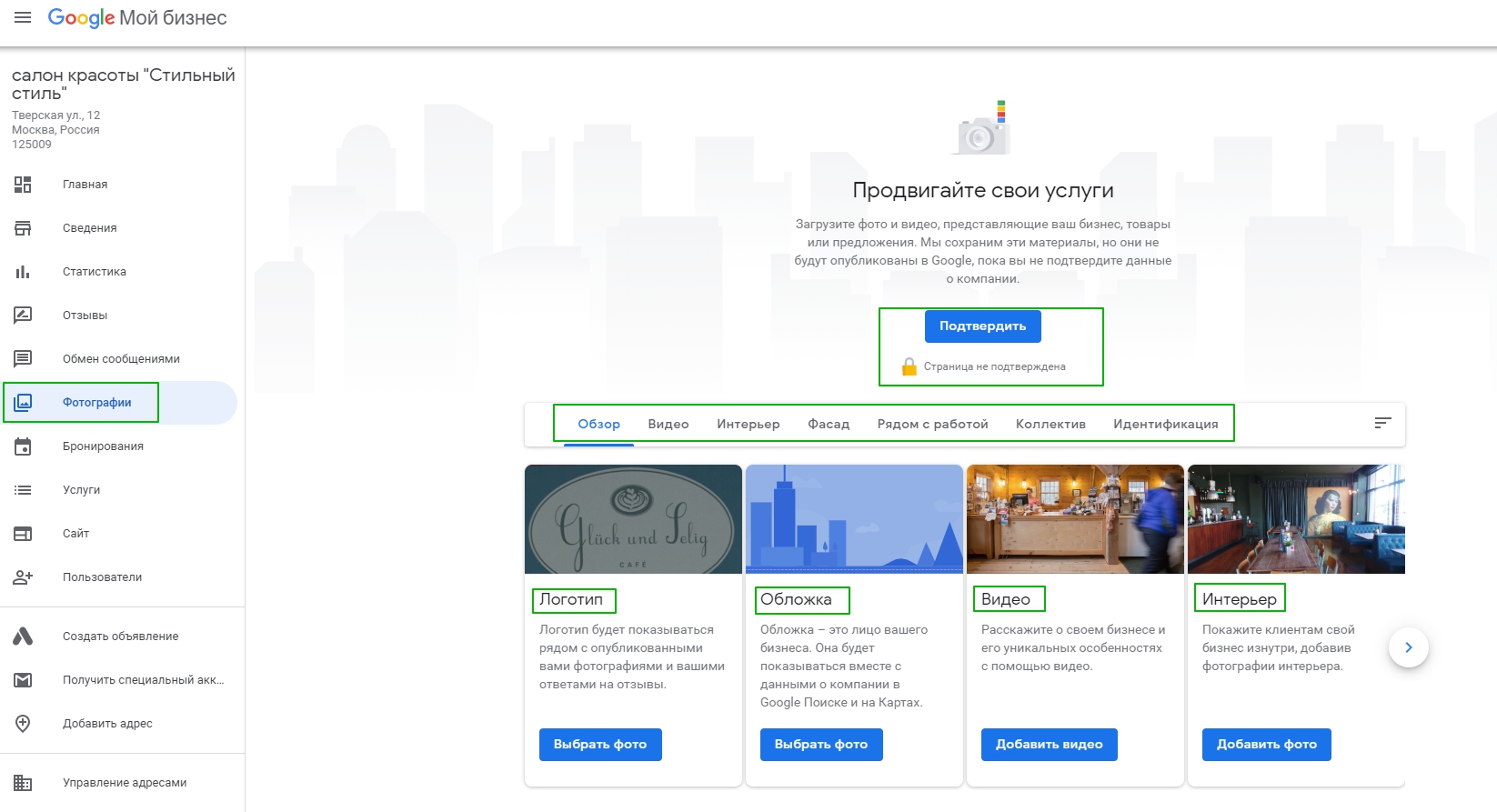
Task: Open the photo sort filter menu
Action: point(1382,423)
